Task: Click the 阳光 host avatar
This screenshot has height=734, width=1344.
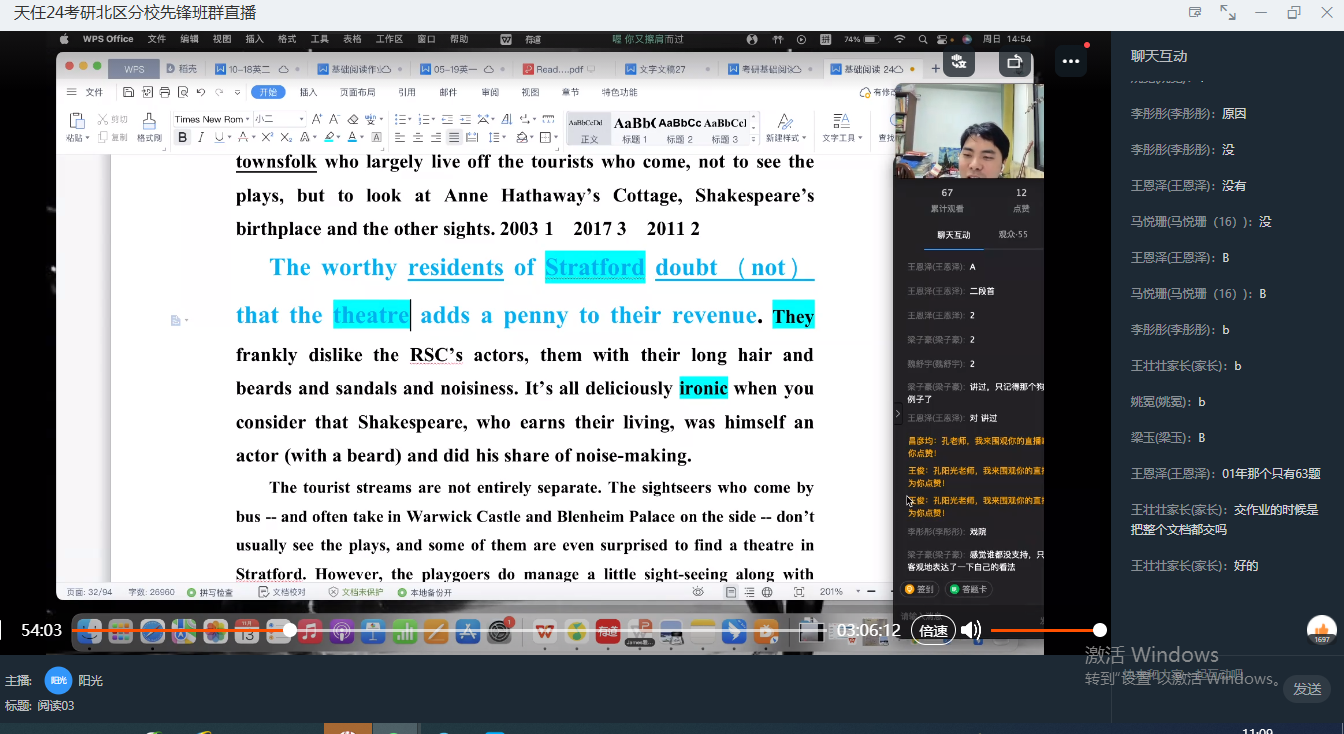Action: pyautogui.click(x=58, y=680)
